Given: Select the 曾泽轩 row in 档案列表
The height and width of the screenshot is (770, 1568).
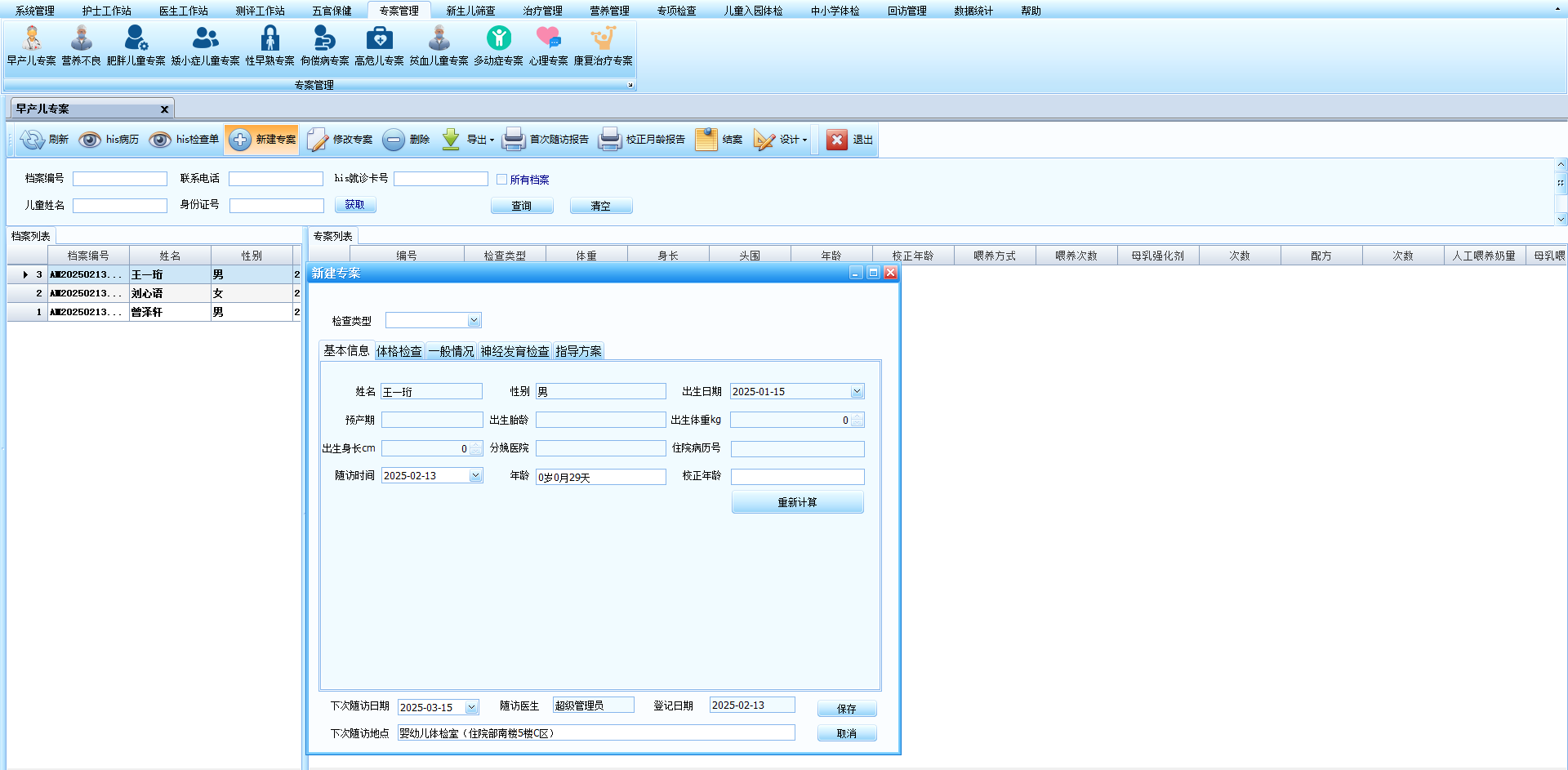Looking at the screenshot, I should point(154,312).
